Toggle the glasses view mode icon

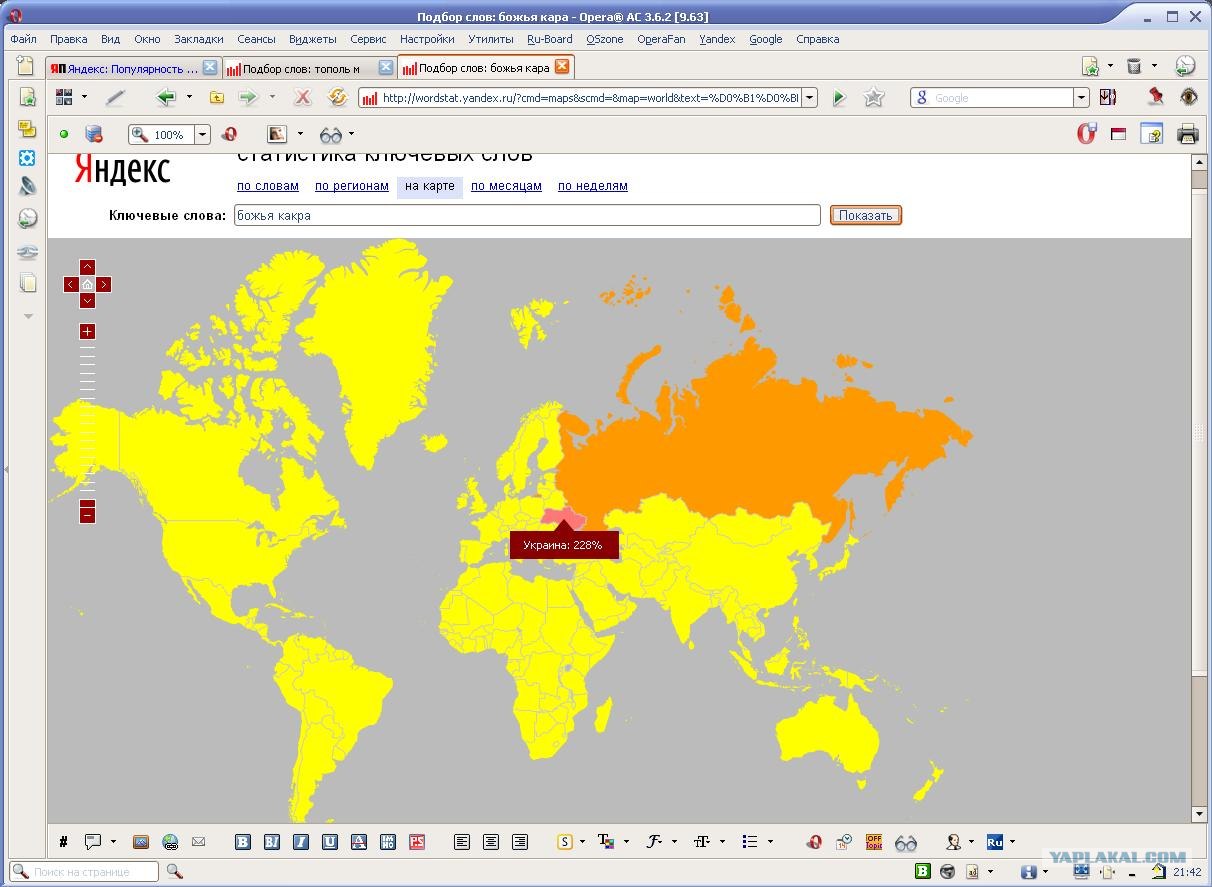coord(331,134)
